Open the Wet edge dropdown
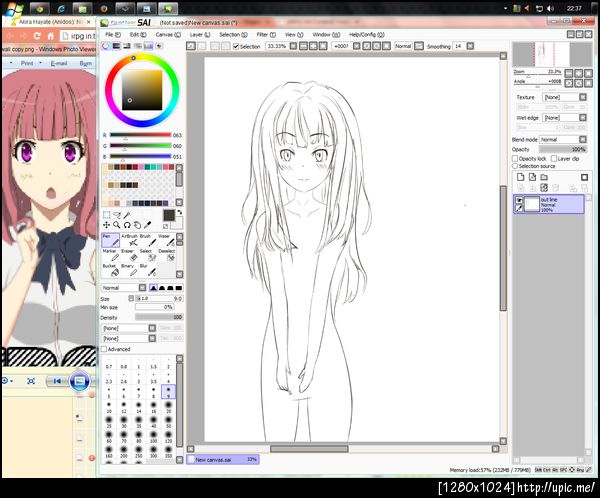The width and height of the screenshot is (600, 498). 583,118
